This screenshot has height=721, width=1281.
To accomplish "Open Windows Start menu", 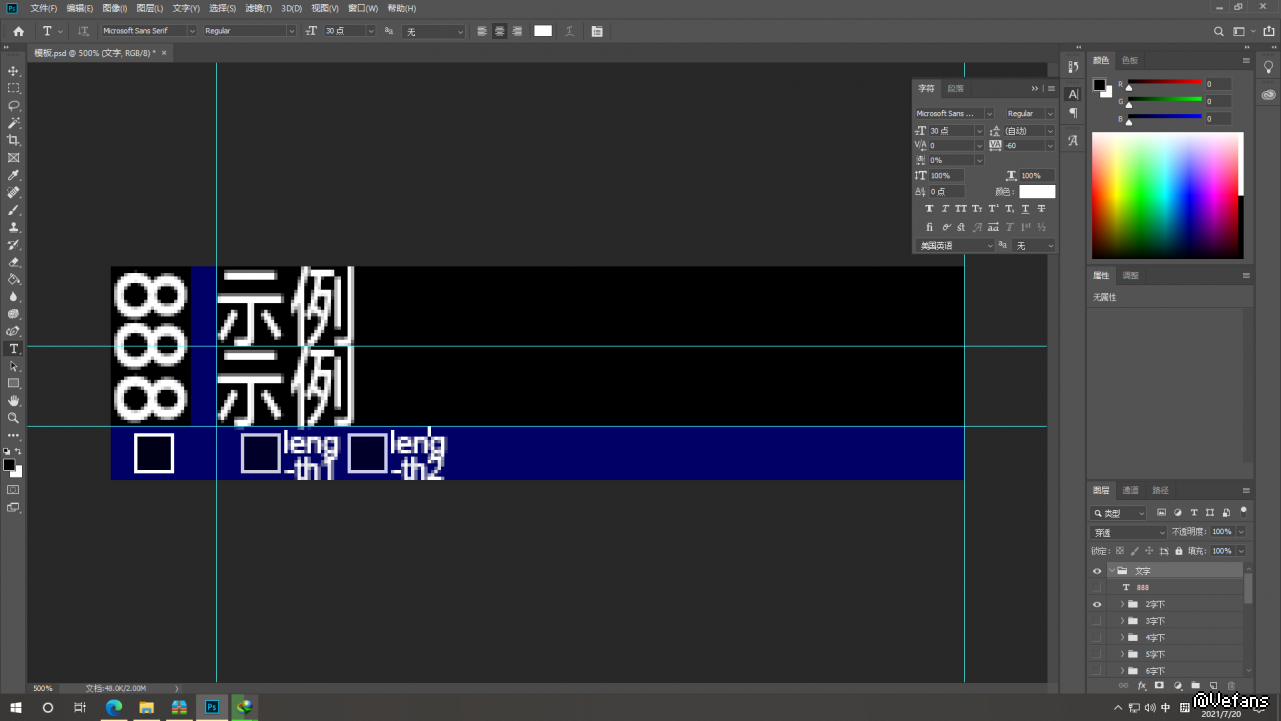I will tap(14, 707).
